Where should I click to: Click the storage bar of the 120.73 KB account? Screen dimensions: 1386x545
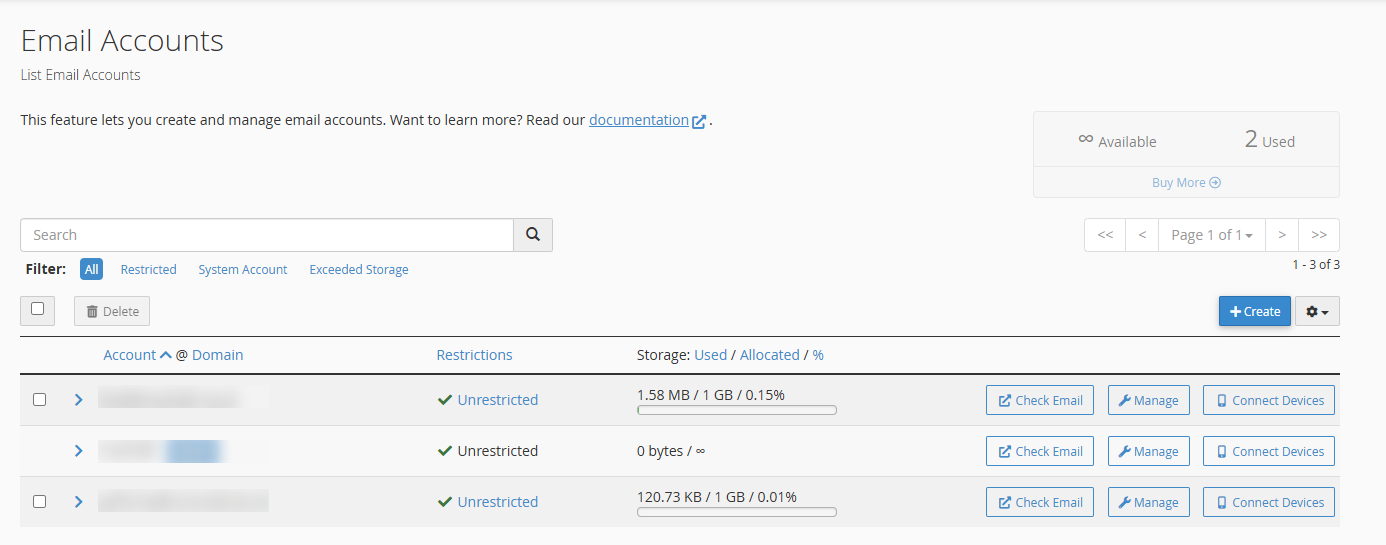pyautogui.click(x=737, y=512)
